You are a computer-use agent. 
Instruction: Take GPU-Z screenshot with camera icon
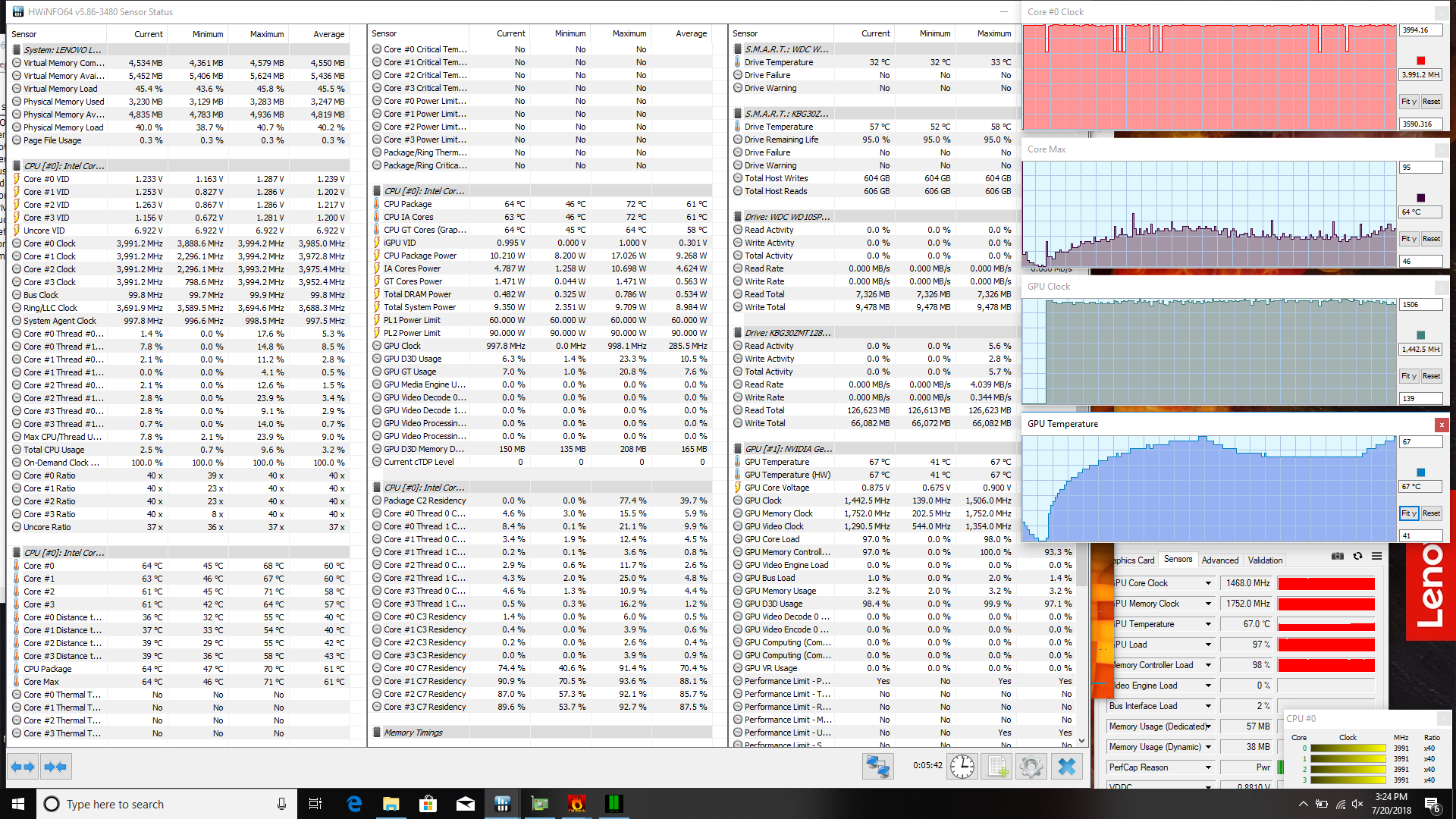[x=1338, y=557]
